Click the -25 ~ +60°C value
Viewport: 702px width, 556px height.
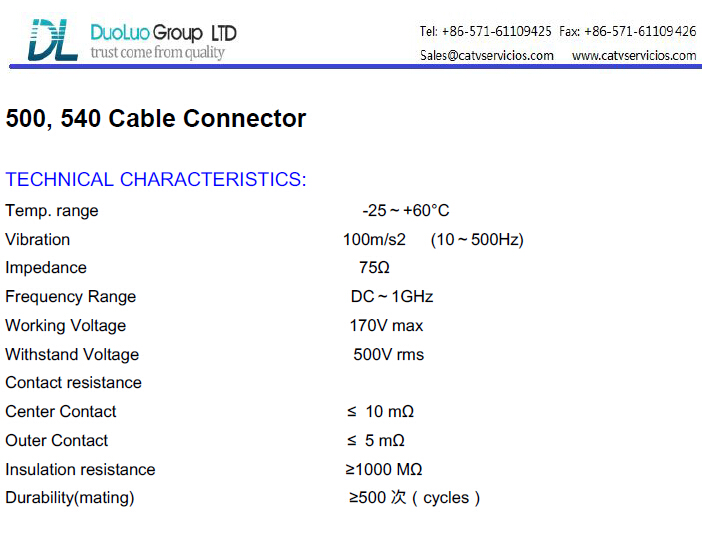[406, 210]
